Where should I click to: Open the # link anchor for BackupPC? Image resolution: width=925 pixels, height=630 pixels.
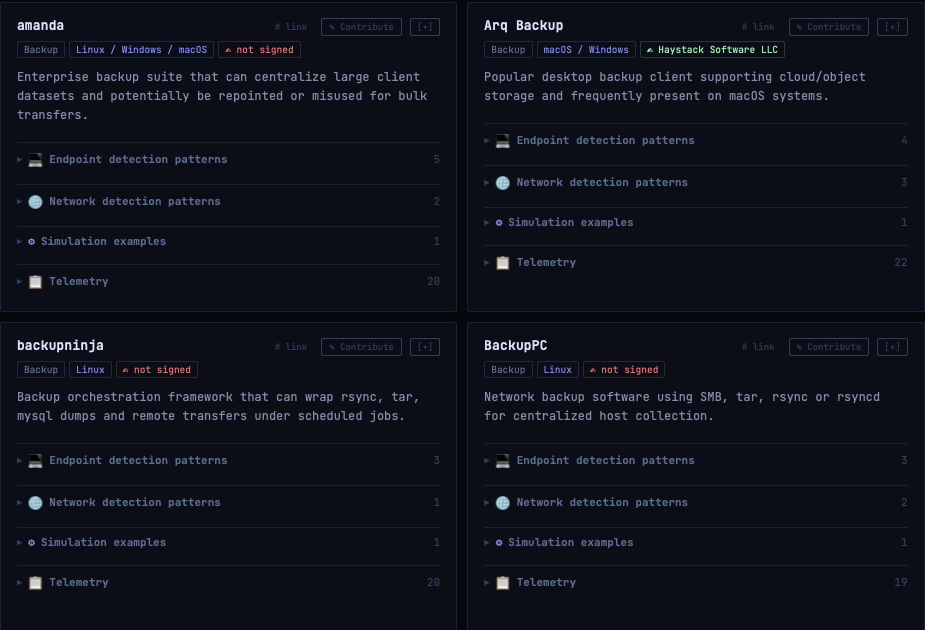click(x=758, y=347)
